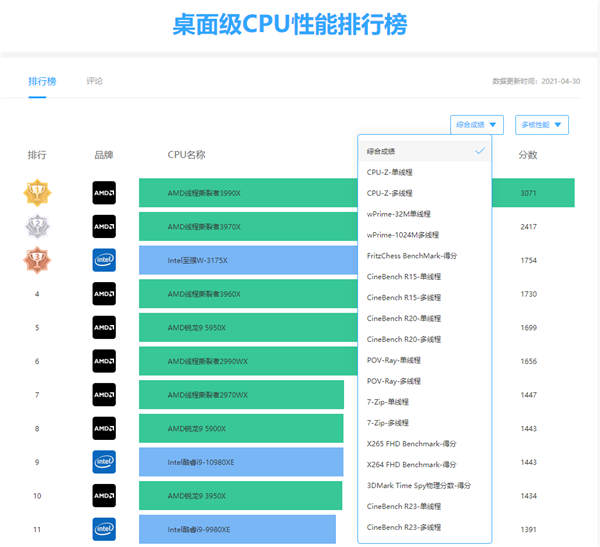Choose X264 FHD Benchmark-得分 option
The image size is (600, 547).
pos(425,464)
